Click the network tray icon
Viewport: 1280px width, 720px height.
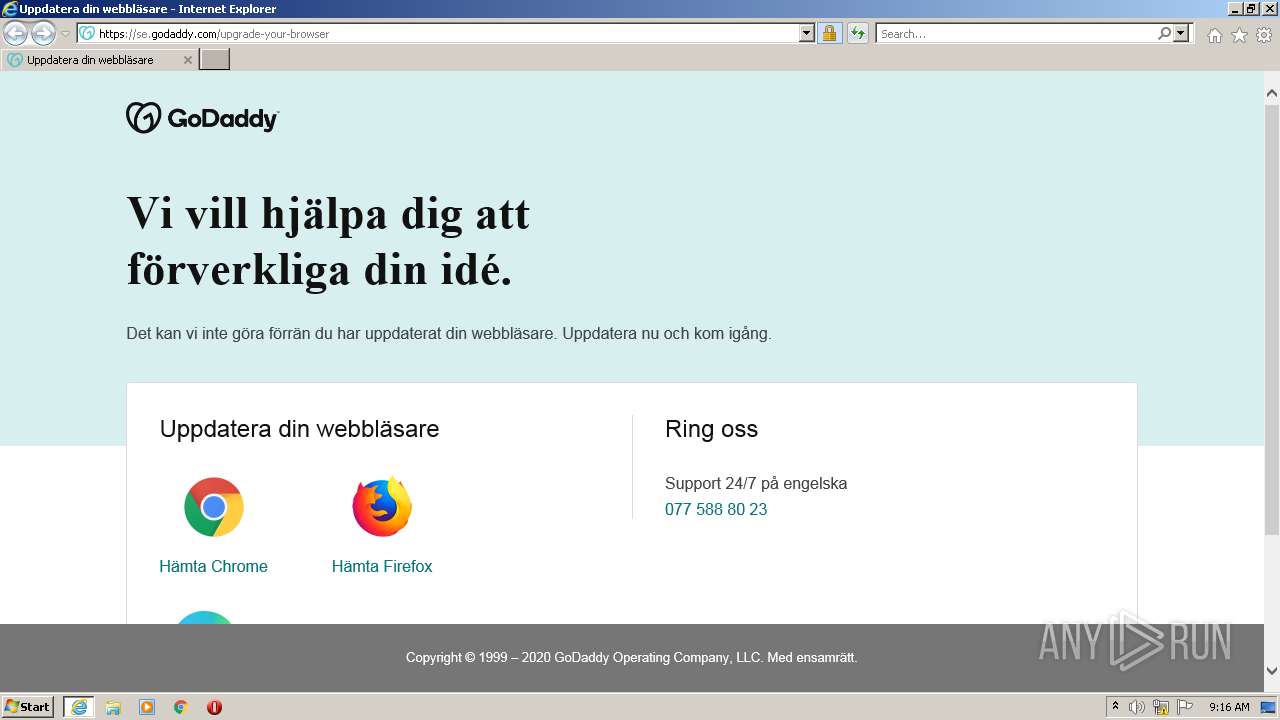[1161, 707]
